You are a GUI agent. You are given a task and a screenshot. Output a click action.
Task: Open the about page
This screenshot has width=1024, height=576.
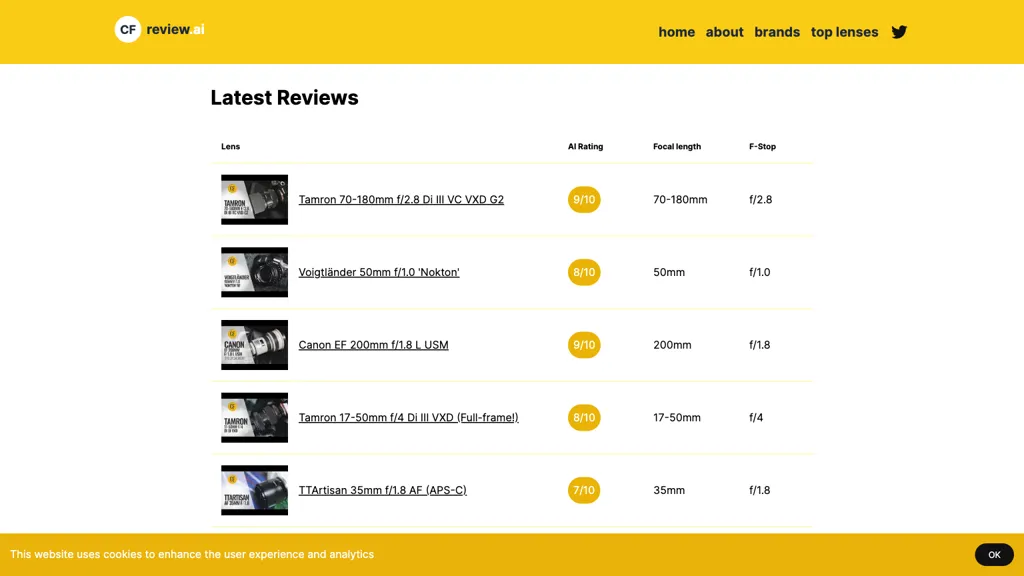[724, 32]
